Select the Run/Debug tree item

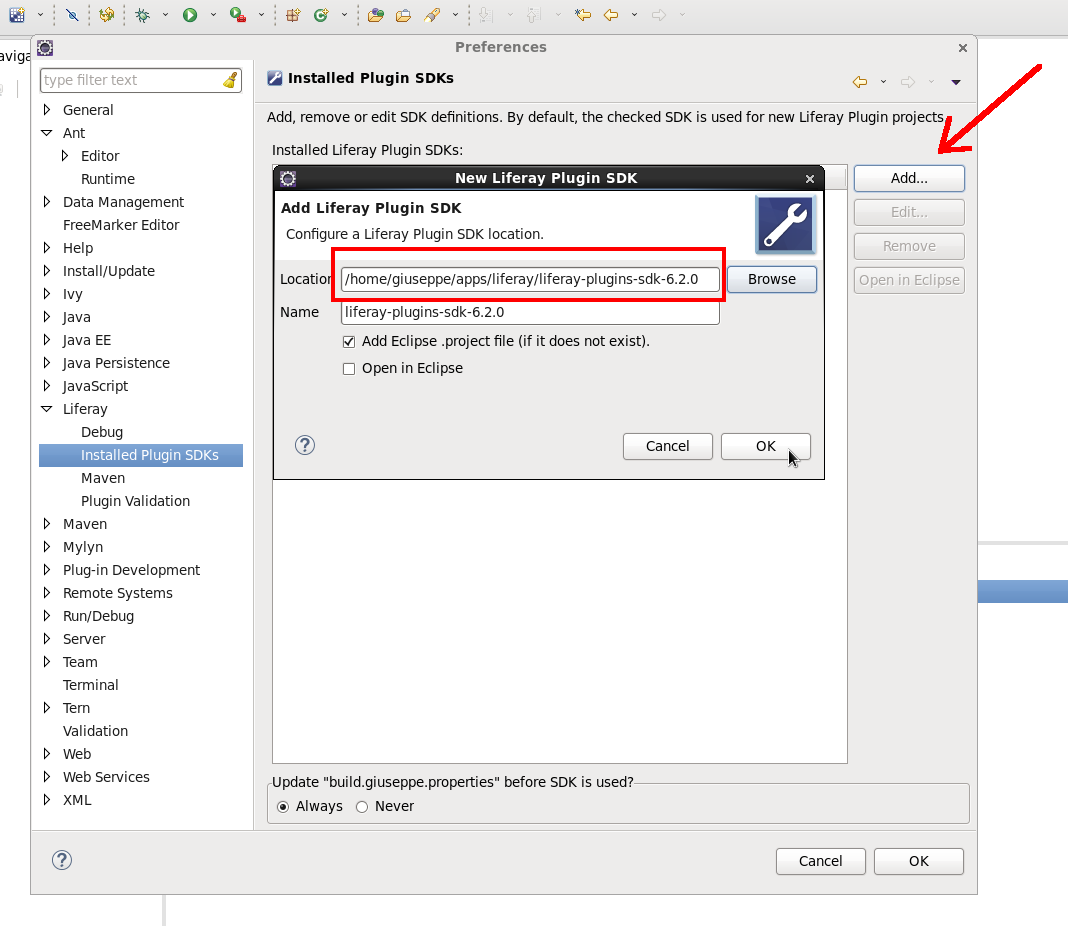(x=99, y=616)
